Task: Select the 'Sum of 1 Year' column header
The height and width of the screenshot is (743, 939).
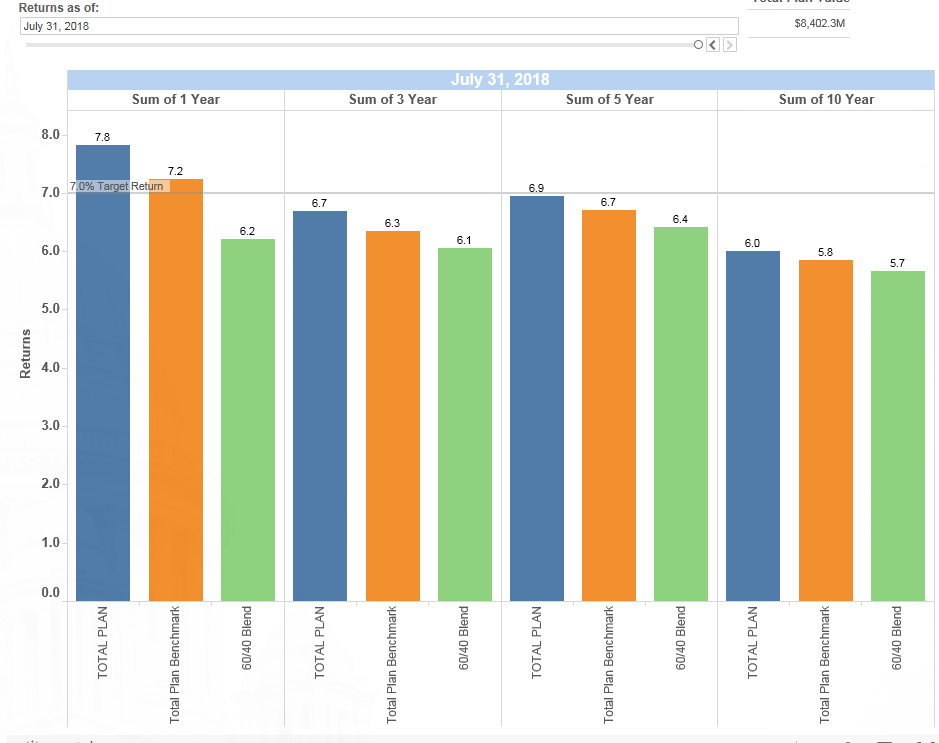Action: [175, 99]
